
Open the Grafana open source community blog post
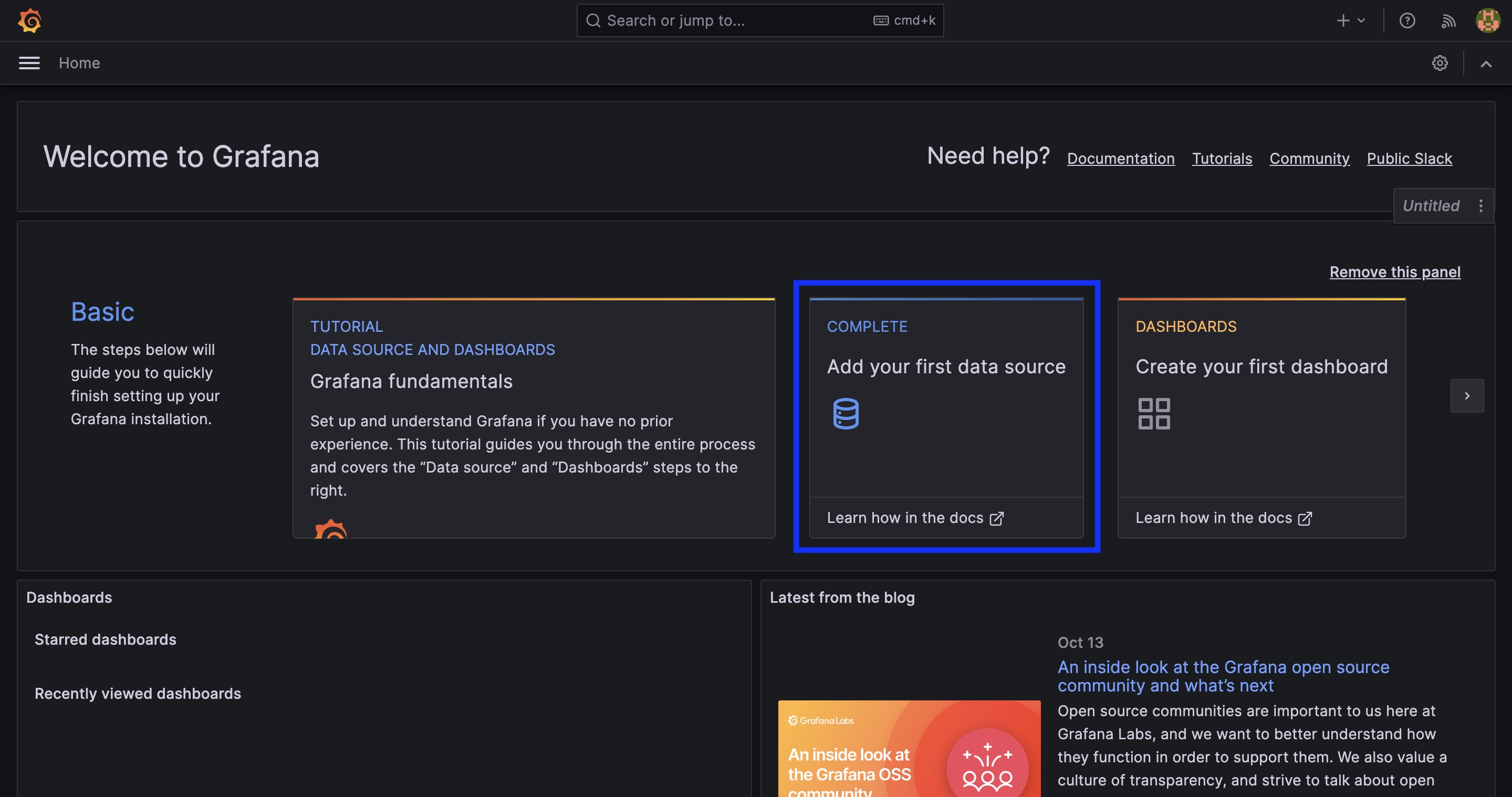coord(1223,676)
